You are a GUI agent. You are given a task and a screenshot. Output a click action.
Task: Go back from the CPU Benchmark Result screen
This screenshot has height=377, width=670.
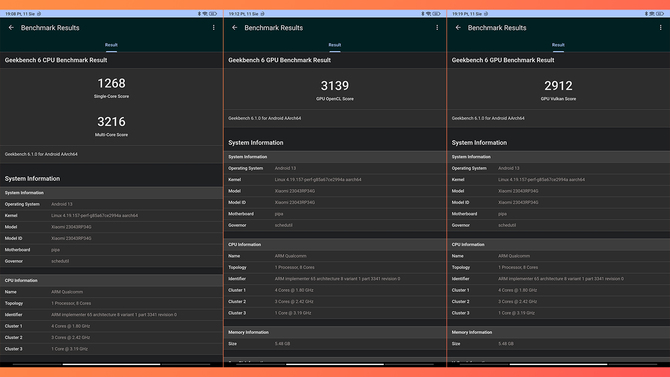pos(11,28)
